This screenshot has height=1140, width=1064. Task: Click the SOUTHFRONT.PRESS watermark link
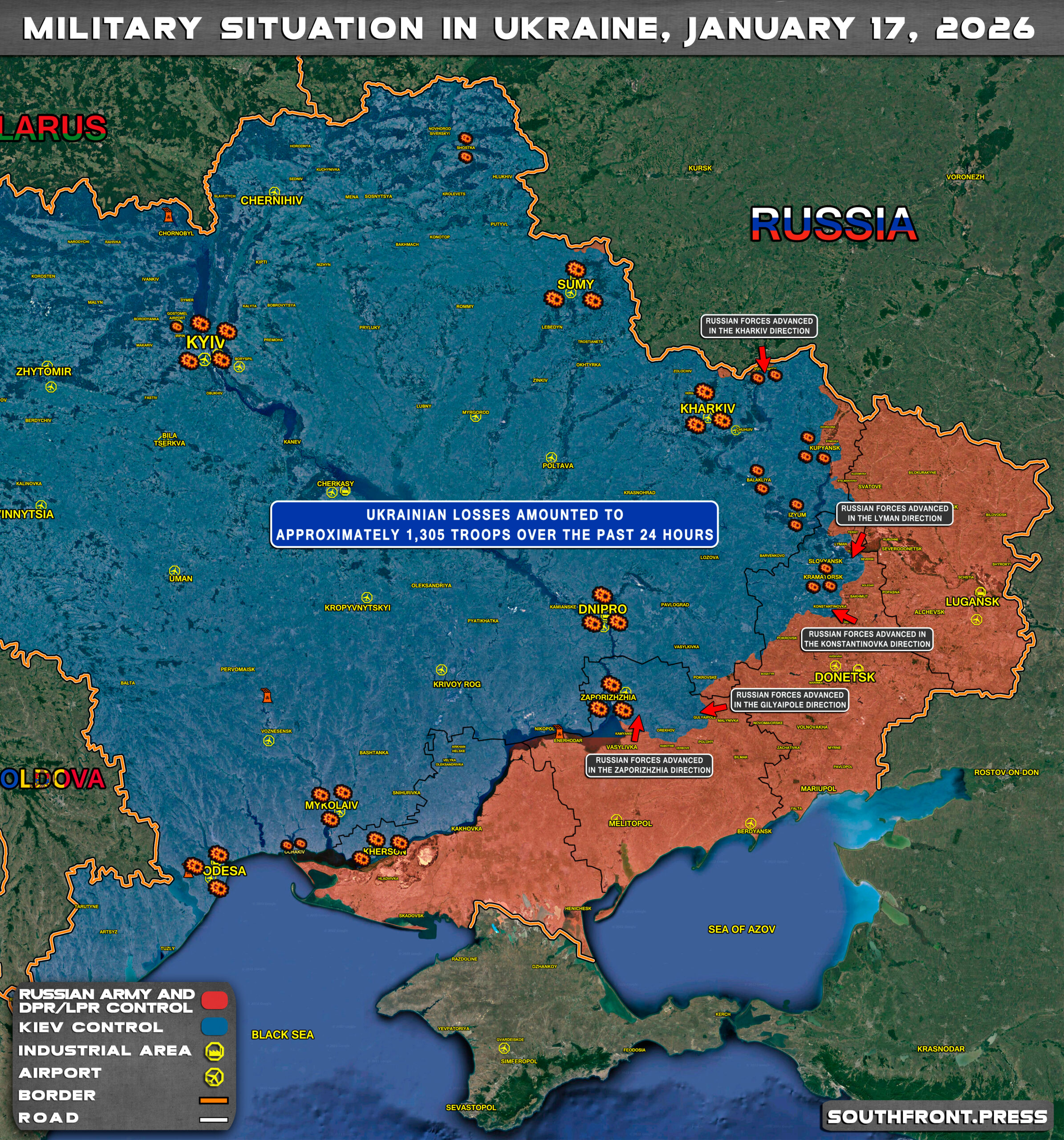click(937, 1117)
